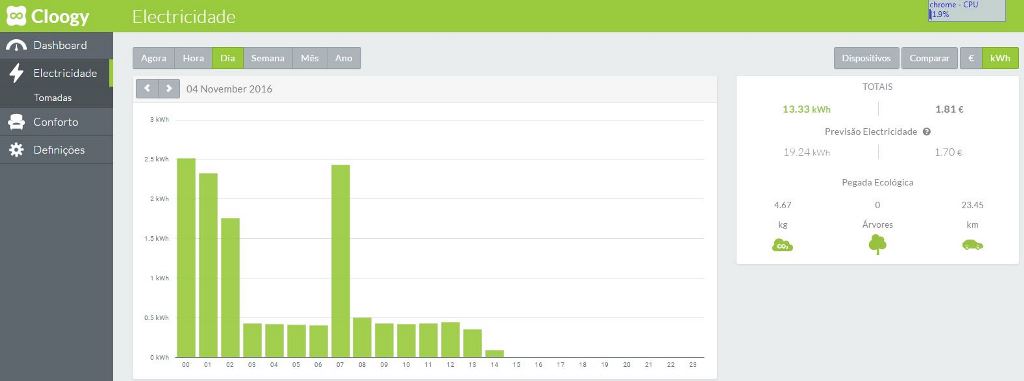Screen dimensions: 1024x381
Task: Open the Dispositivos button
Action: click(867, 58)
